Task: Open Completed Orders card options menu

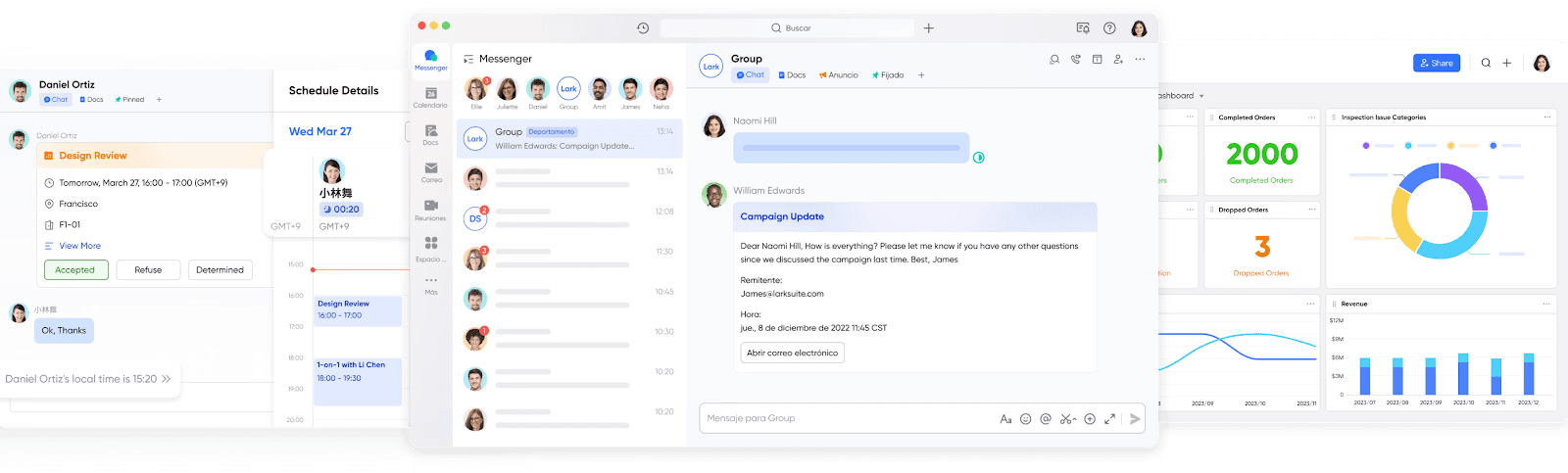Action: coord(1311,118)
